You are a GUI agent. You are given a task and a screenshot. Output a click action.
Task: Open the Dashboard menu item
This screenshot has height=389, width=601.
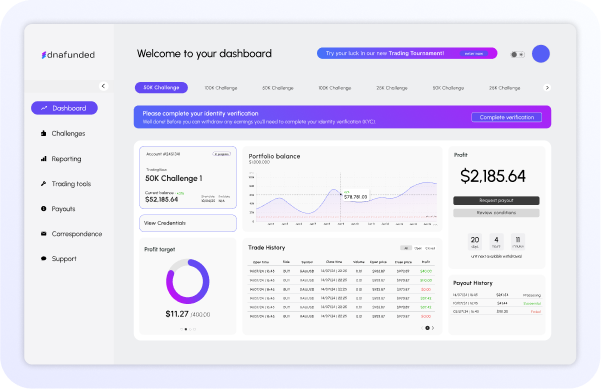tap(64, 108)
